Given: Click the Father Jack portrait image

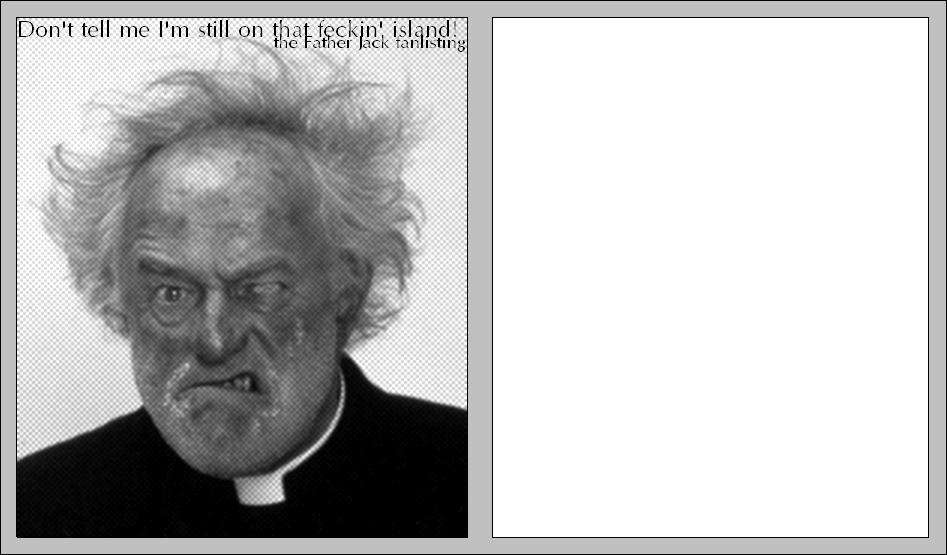Looking at the screenshot, I should coord(242,277).
